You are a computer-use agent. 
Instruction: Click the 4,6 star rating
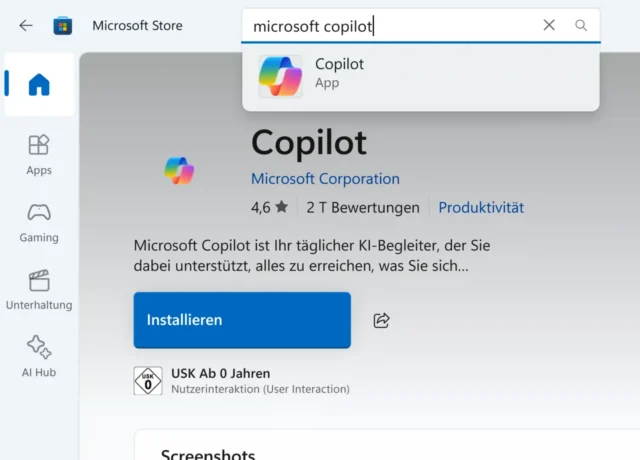269,208
